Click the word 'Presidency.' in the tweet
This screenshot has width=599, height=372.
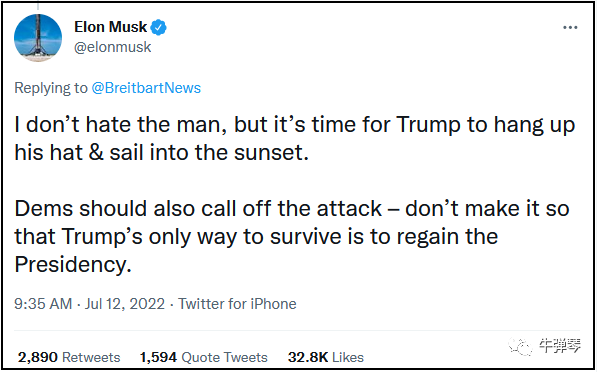click(x=73, y=264)
